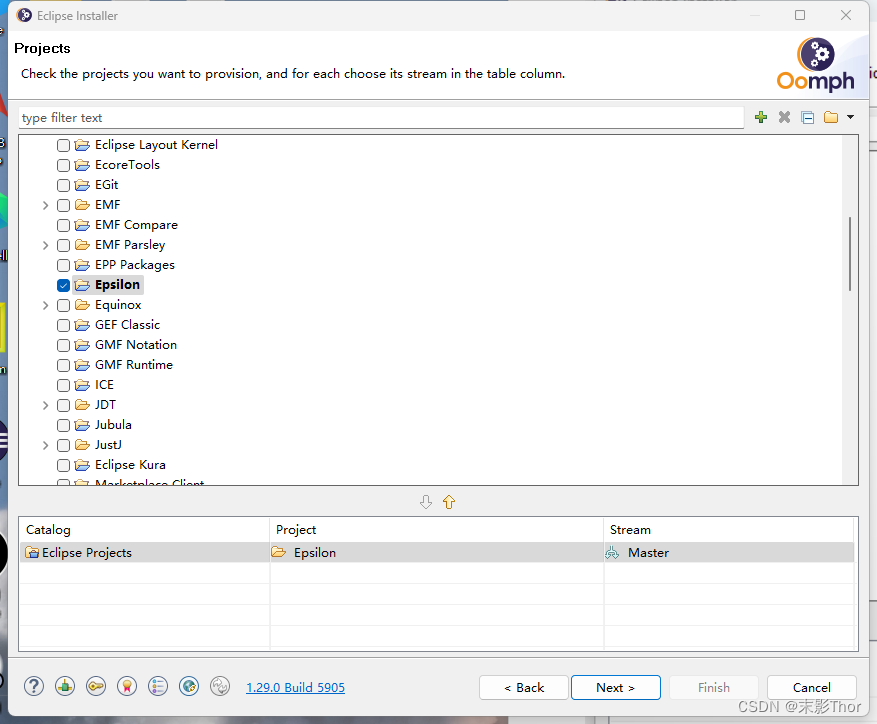
Task: Check the Eclipse Layout Kernel checkbox
Action: pos(63,145)
